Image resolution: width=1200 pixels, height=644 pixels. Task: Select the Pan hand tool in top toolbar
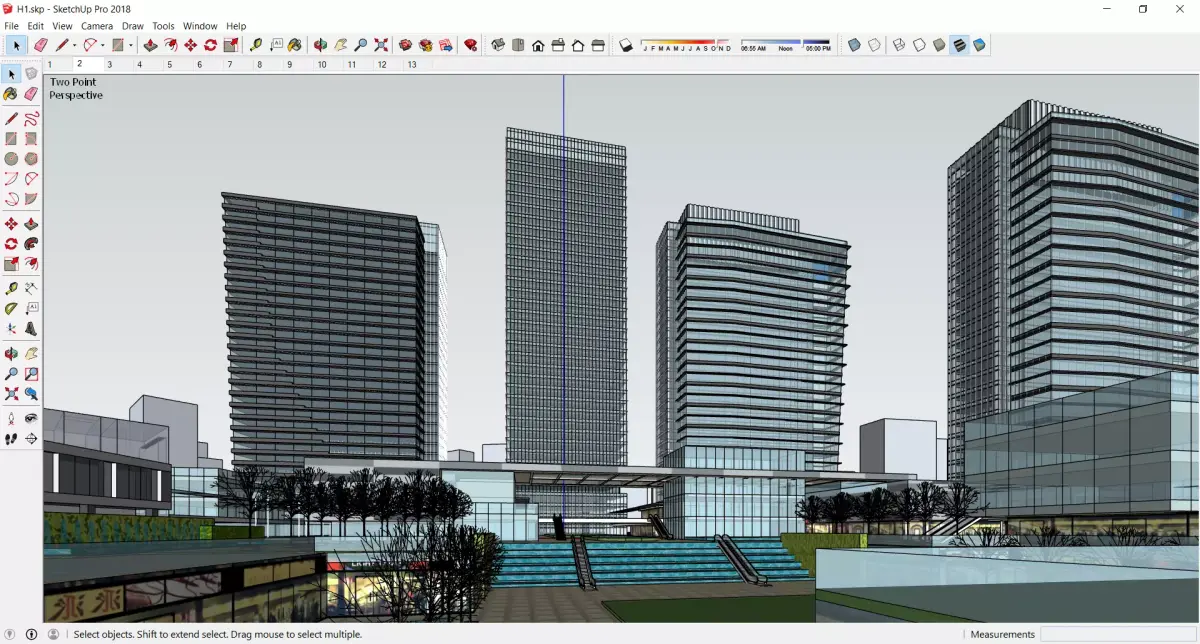[341, 45]
